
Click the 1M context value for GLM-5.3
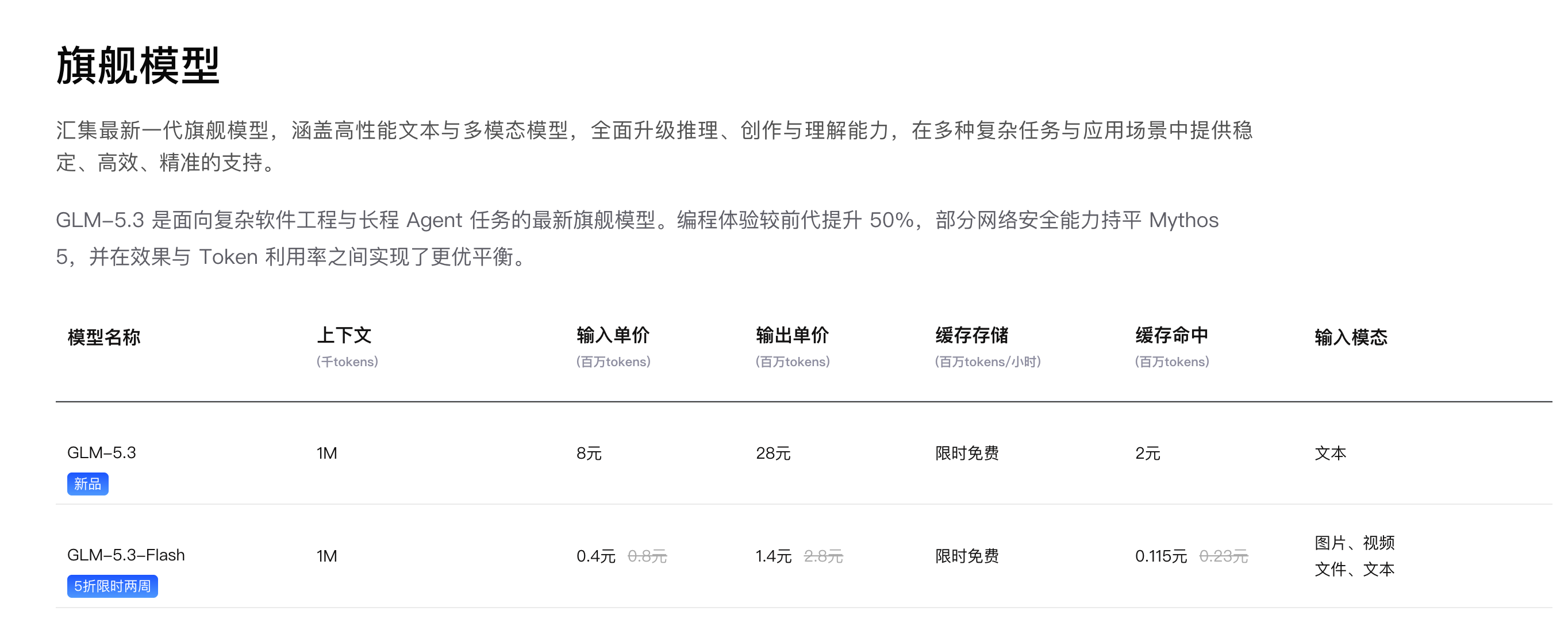(x=327, y=454)
